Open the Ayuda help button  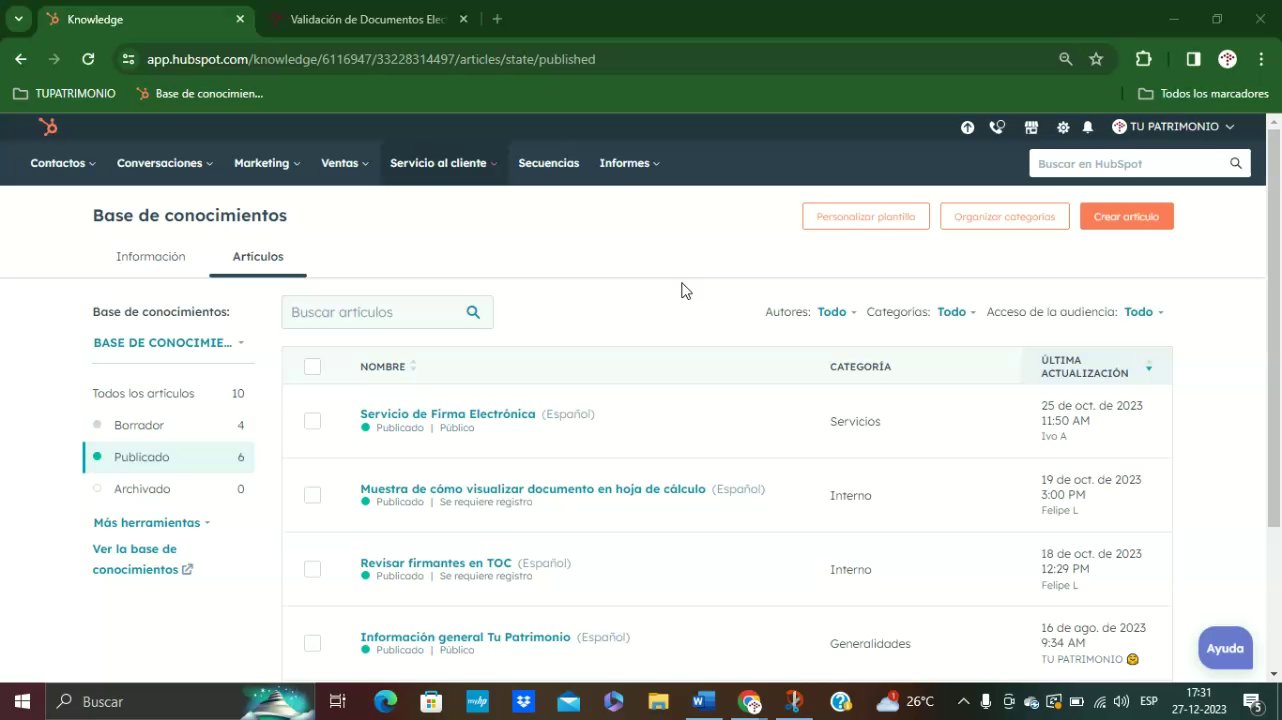[1225, 648]
